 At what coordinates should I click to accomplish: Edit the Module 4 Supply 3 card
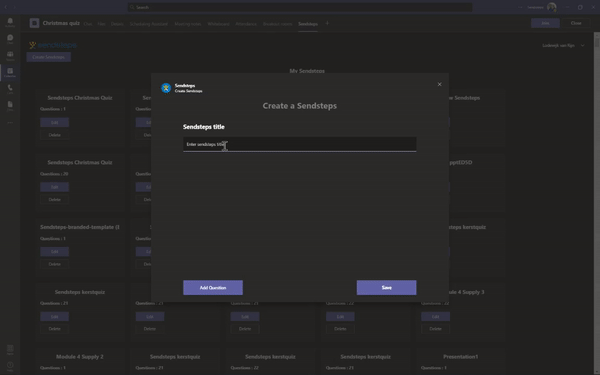(x=435, y=316)
